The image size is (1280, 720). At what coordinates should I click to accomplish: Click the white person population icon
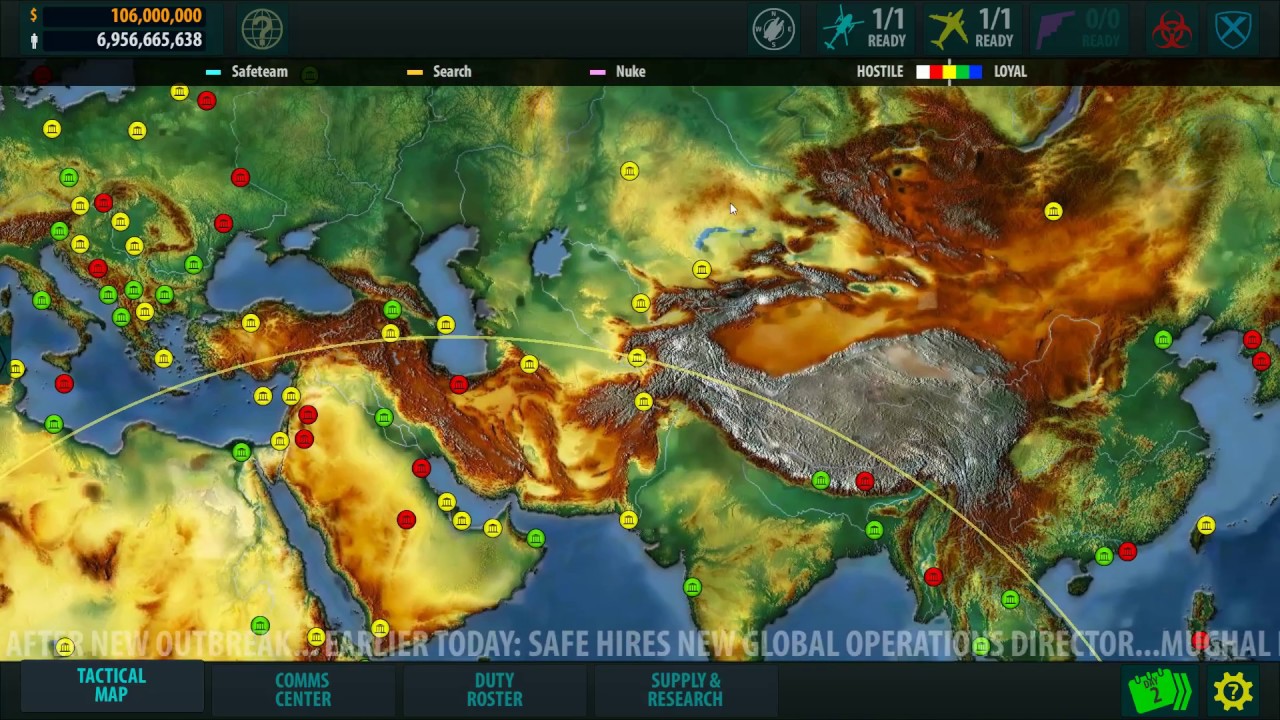tap(34, 40)
